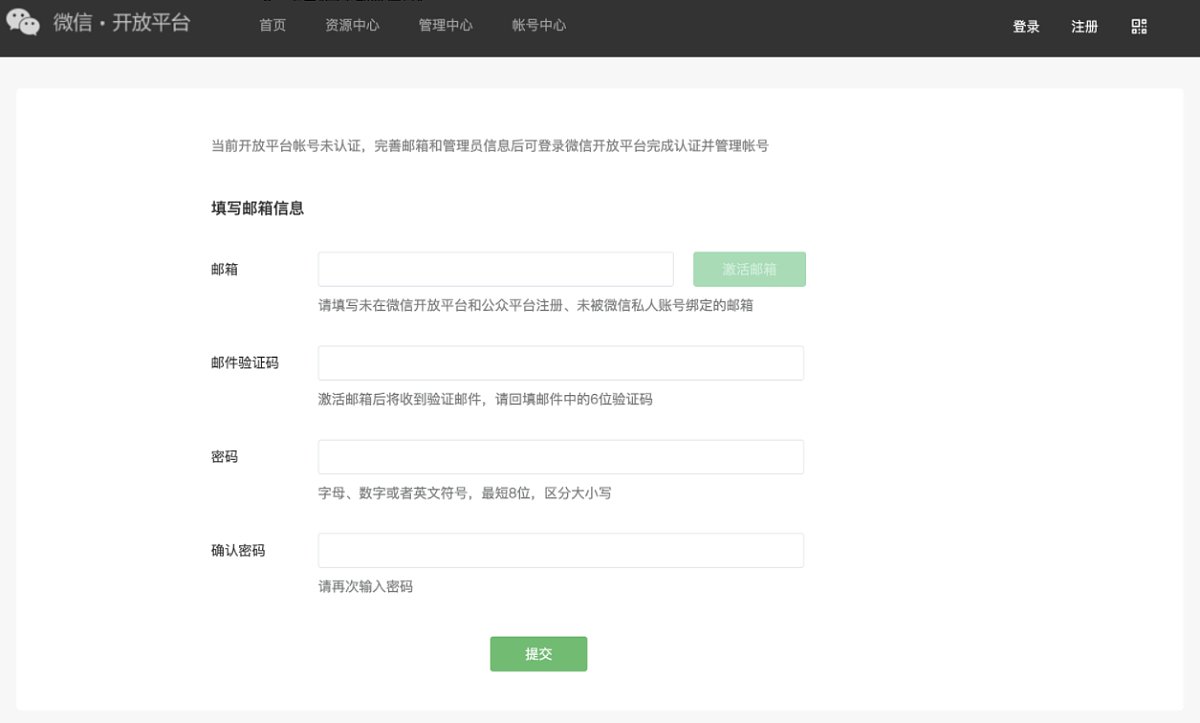Click the 激活邮箱 button

(x=749, y=269)
